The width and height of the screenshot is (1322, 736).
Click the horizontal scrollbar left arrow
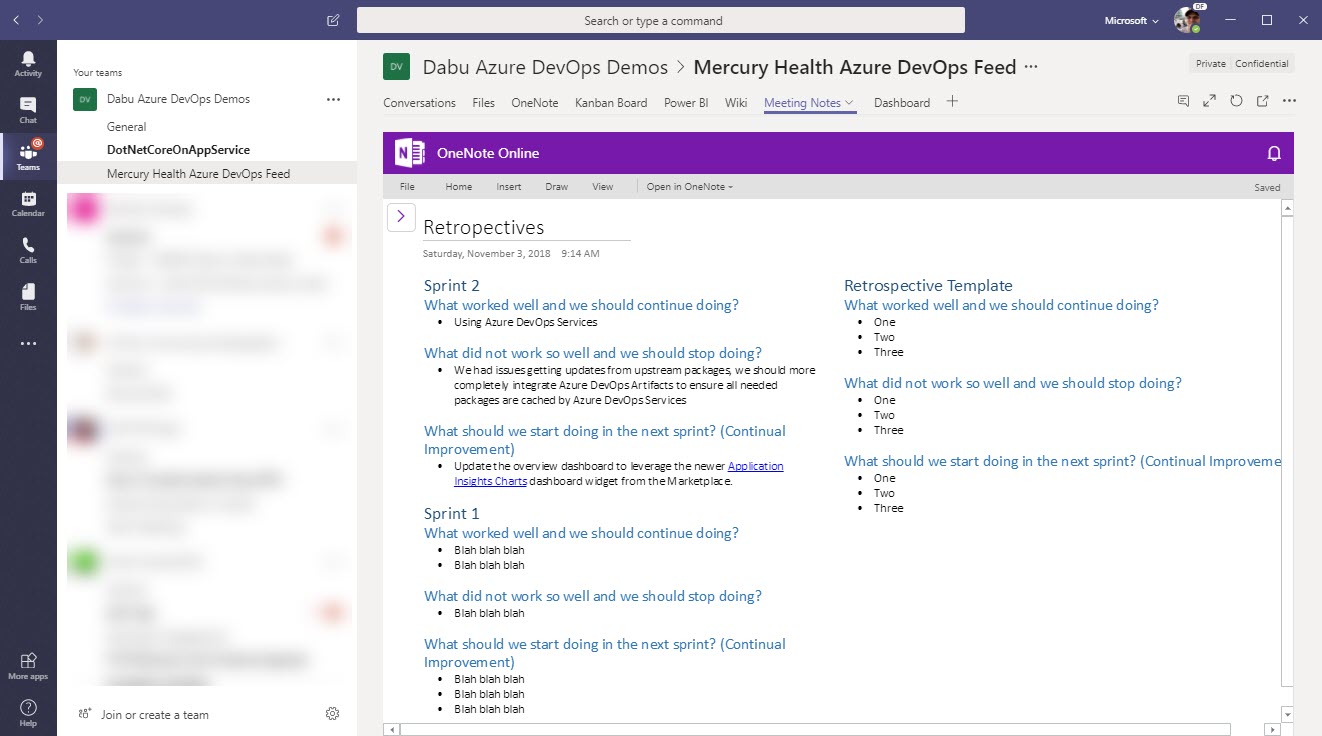(392, 729)
